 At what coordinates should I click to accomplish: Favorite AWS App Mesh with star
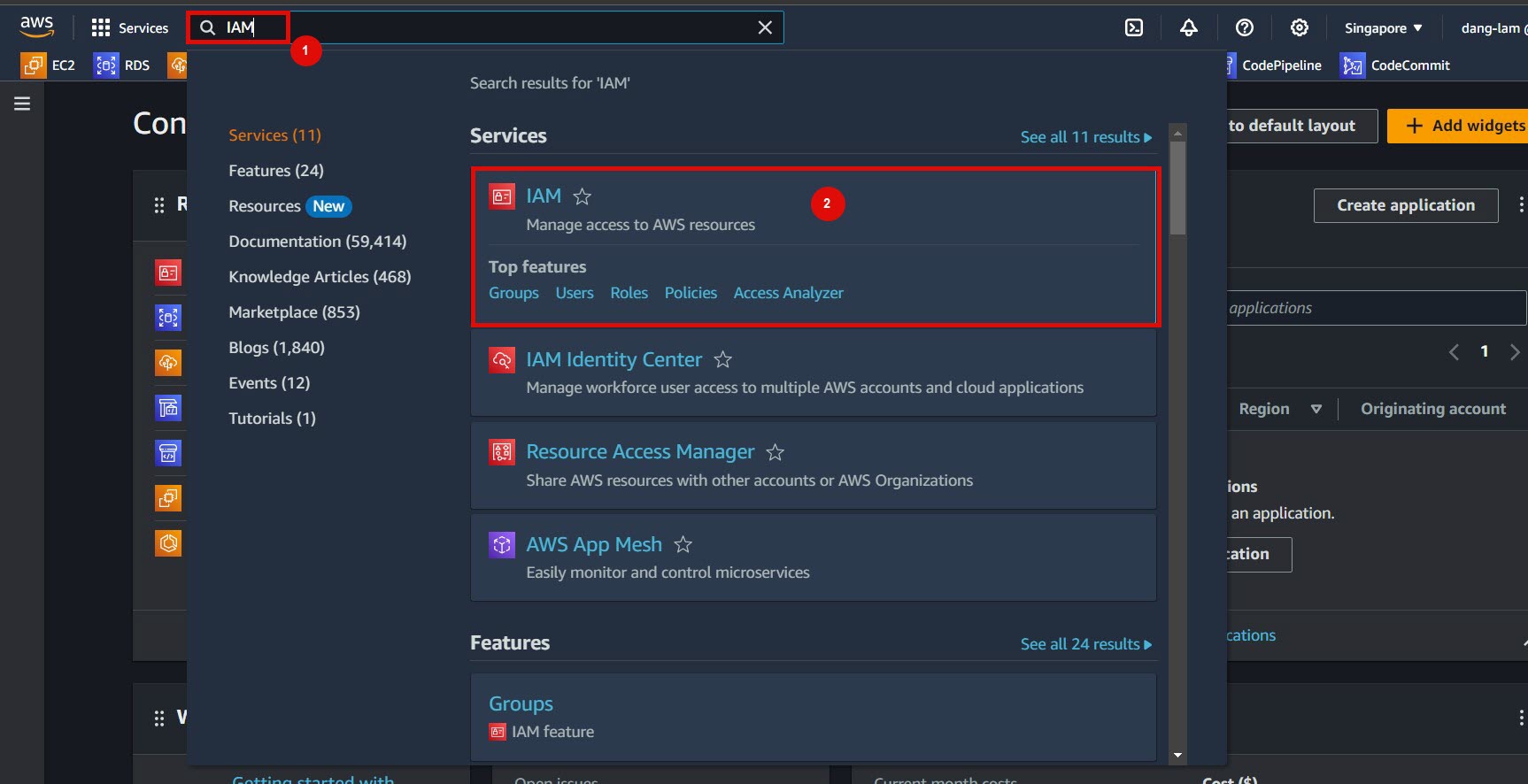683,545
